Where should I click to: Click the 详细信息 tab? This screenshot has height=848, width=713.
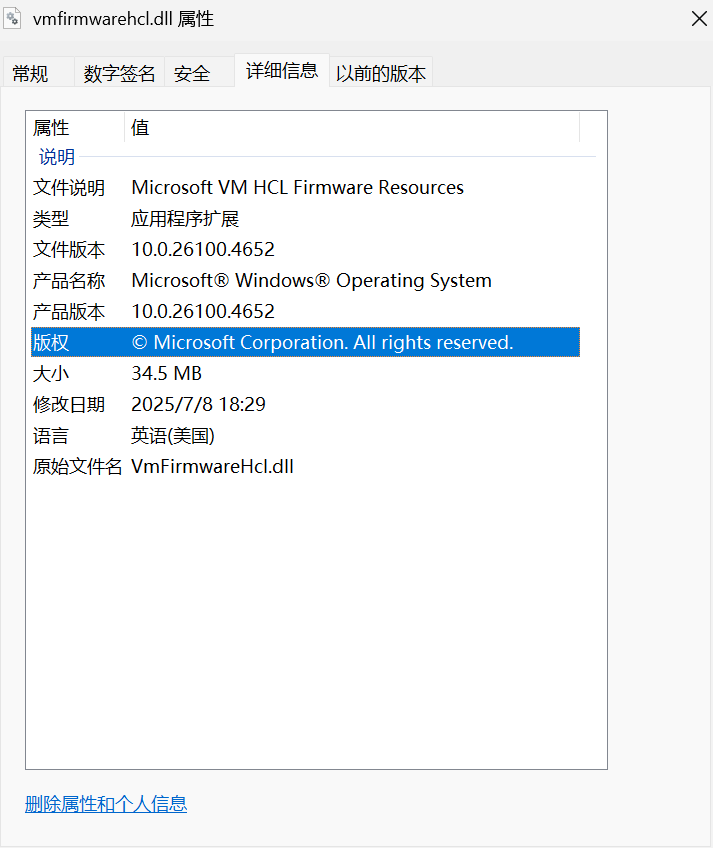281,70
